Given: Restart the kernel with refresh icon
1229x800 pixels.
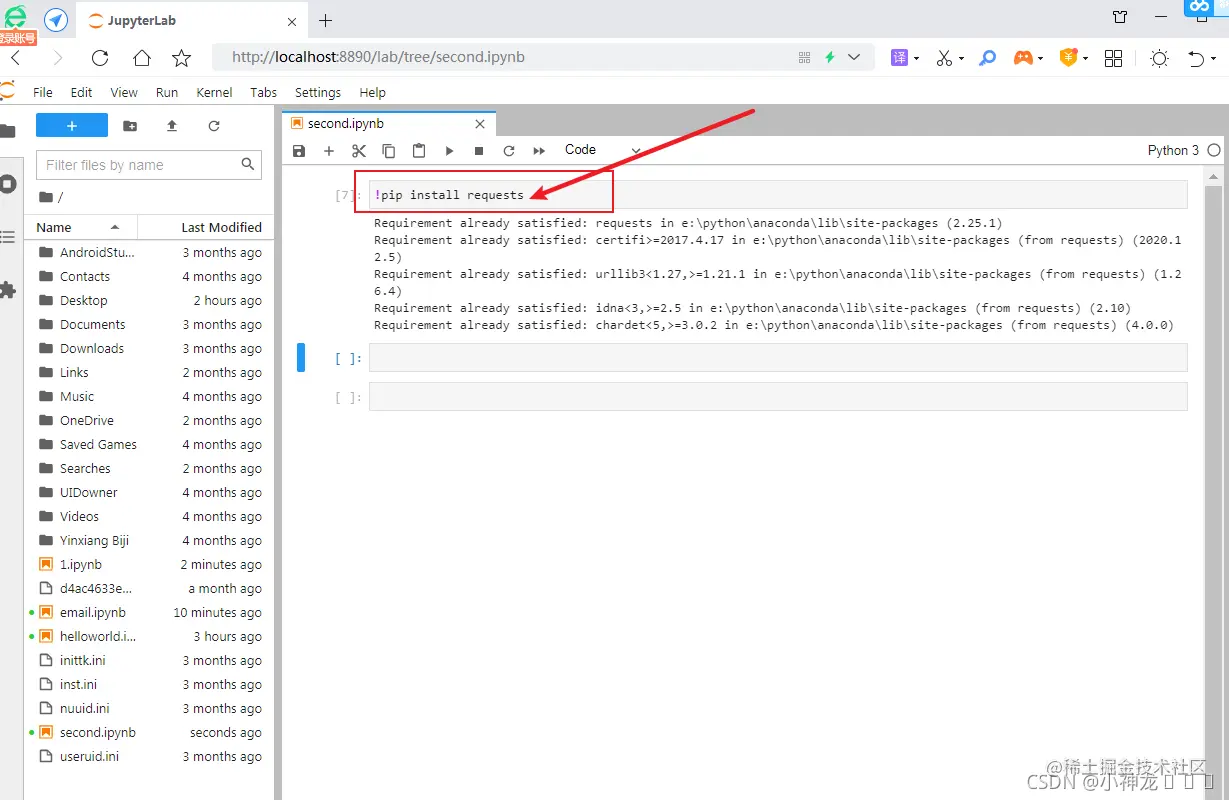Looking at the screenshot, I should click(x=509, y=151).
